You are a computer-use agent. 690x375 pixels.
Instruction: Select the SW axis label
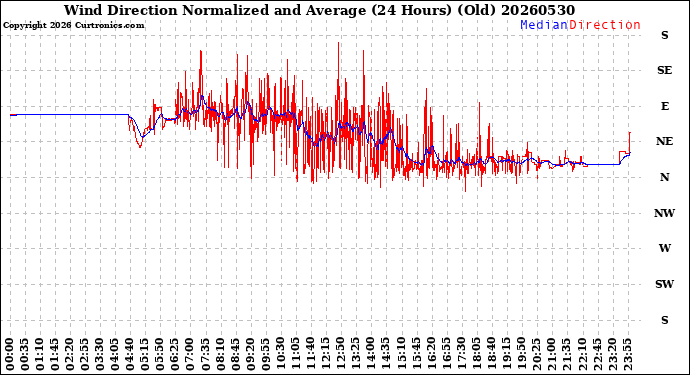click(x=664, y=284)
